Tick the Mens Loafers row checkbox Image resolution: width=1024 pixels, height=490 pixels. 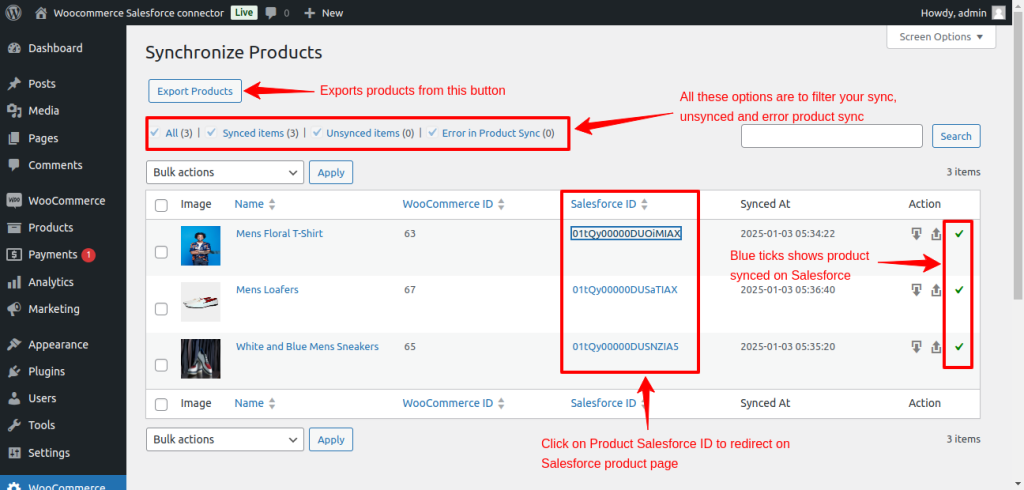(161, 308)
